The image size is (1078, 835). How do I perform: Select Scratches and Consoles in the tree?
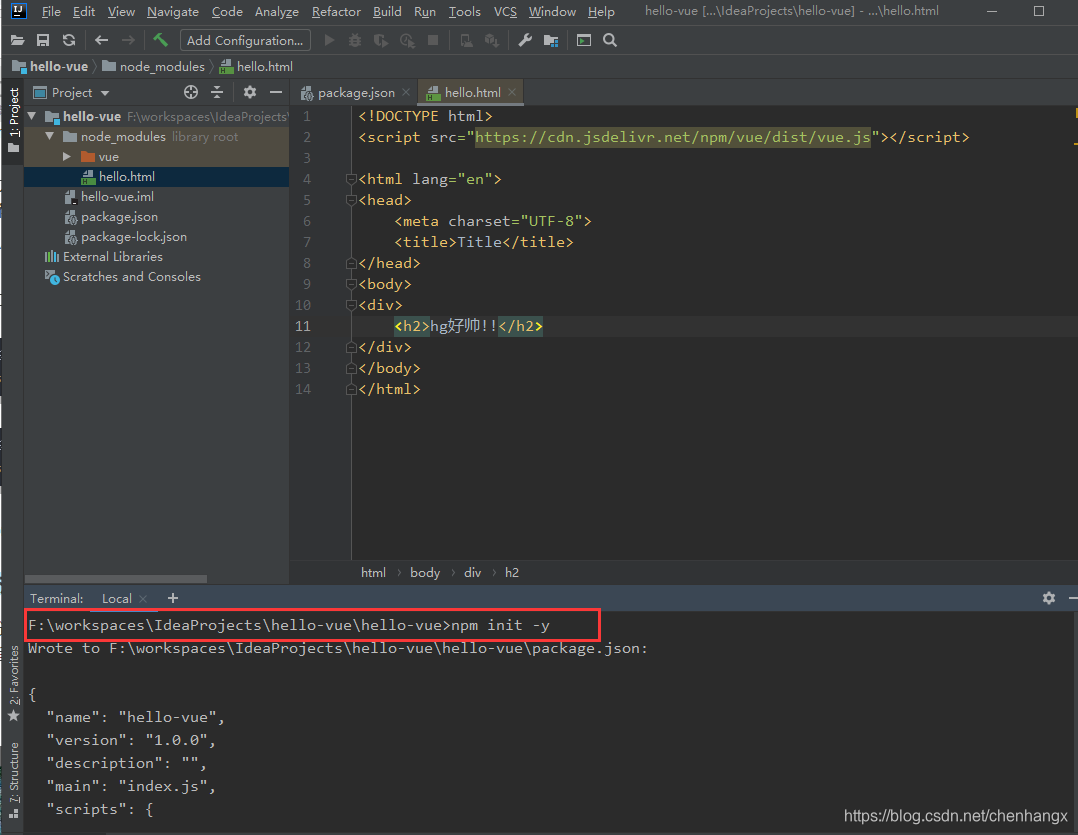(x=157, y=276)
